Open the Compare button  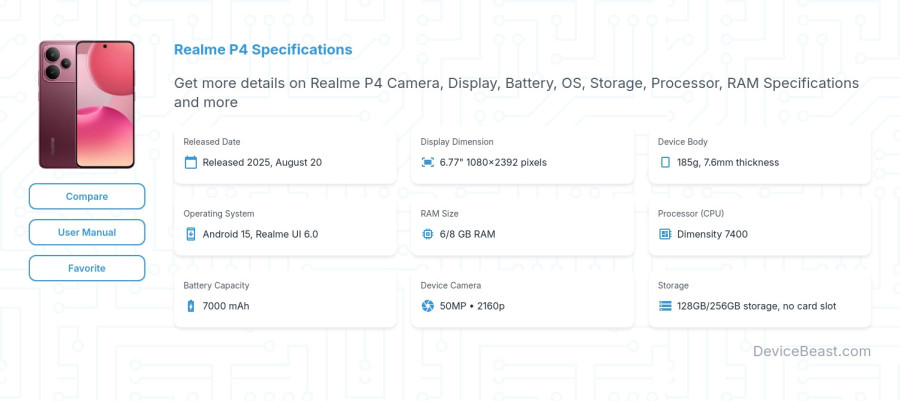tap(87, 196)
